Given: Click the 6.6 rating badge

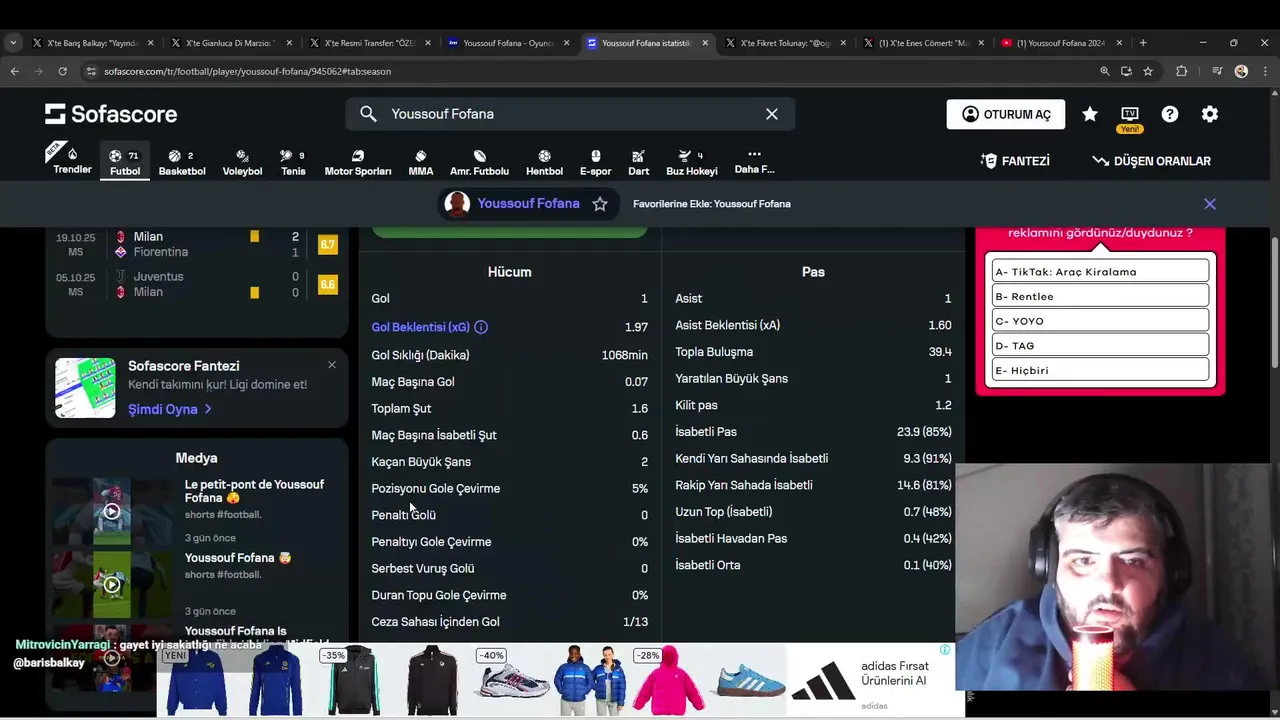Looking at the screenshot, I should point(328,284).
